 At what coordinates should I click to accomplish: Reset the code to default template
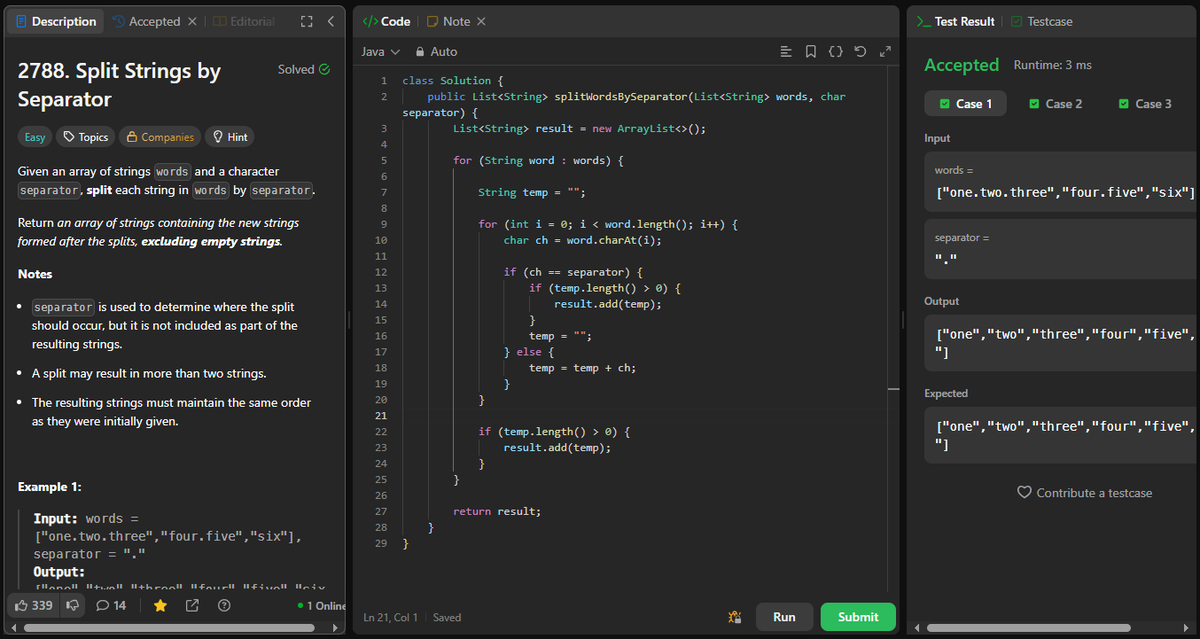pos(858,51)
